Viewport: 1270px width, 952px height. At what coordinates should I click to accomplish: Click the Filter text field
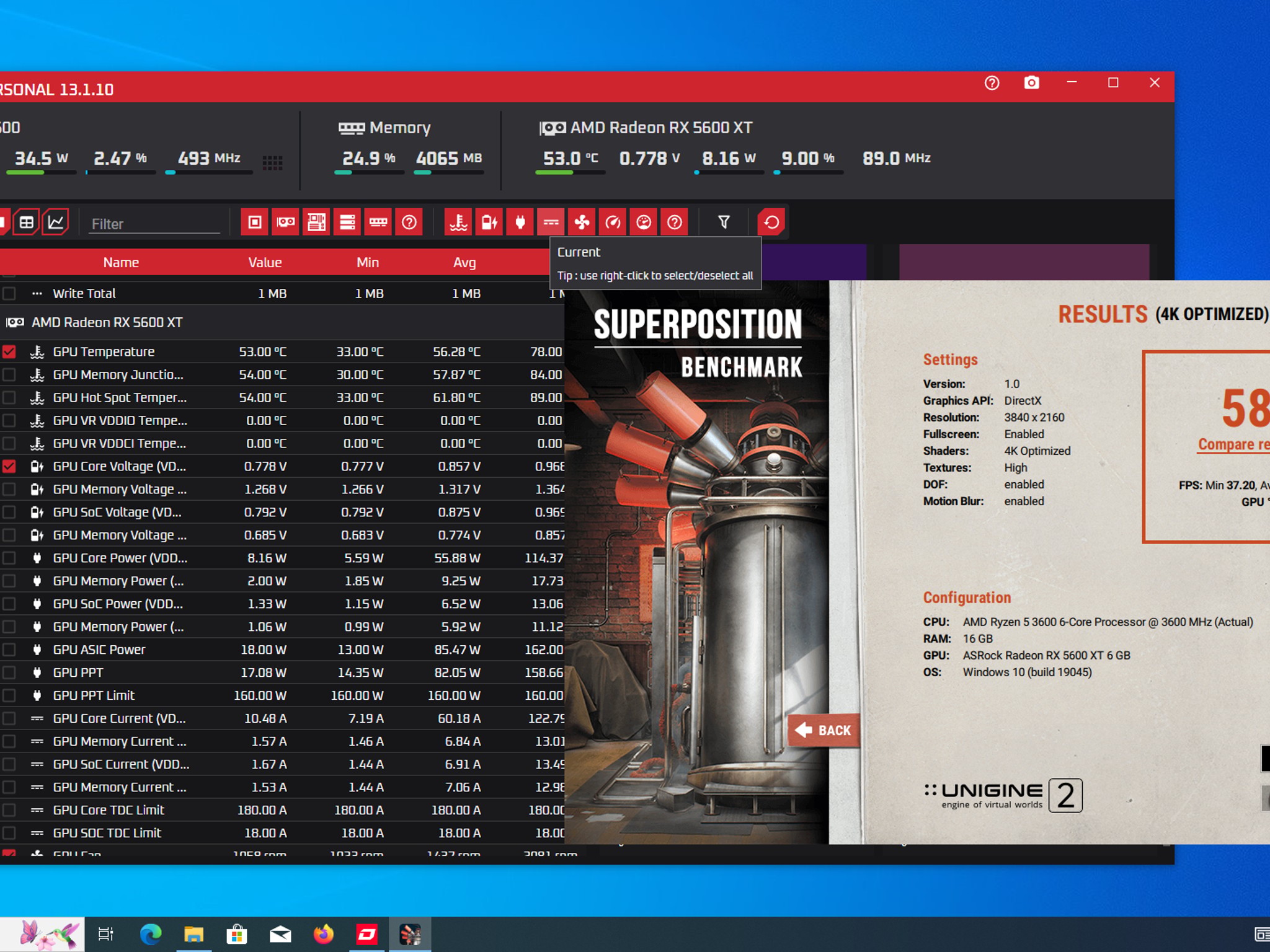pyautogui.click(x=155, y=224)
